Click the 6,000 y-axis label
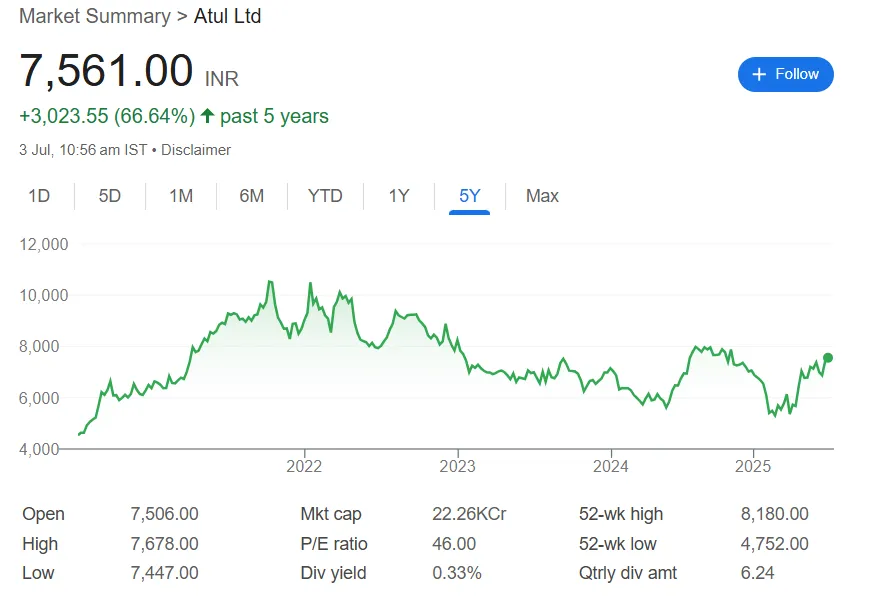Viewport: 870px width, 610px height. (x=39, y=398)
